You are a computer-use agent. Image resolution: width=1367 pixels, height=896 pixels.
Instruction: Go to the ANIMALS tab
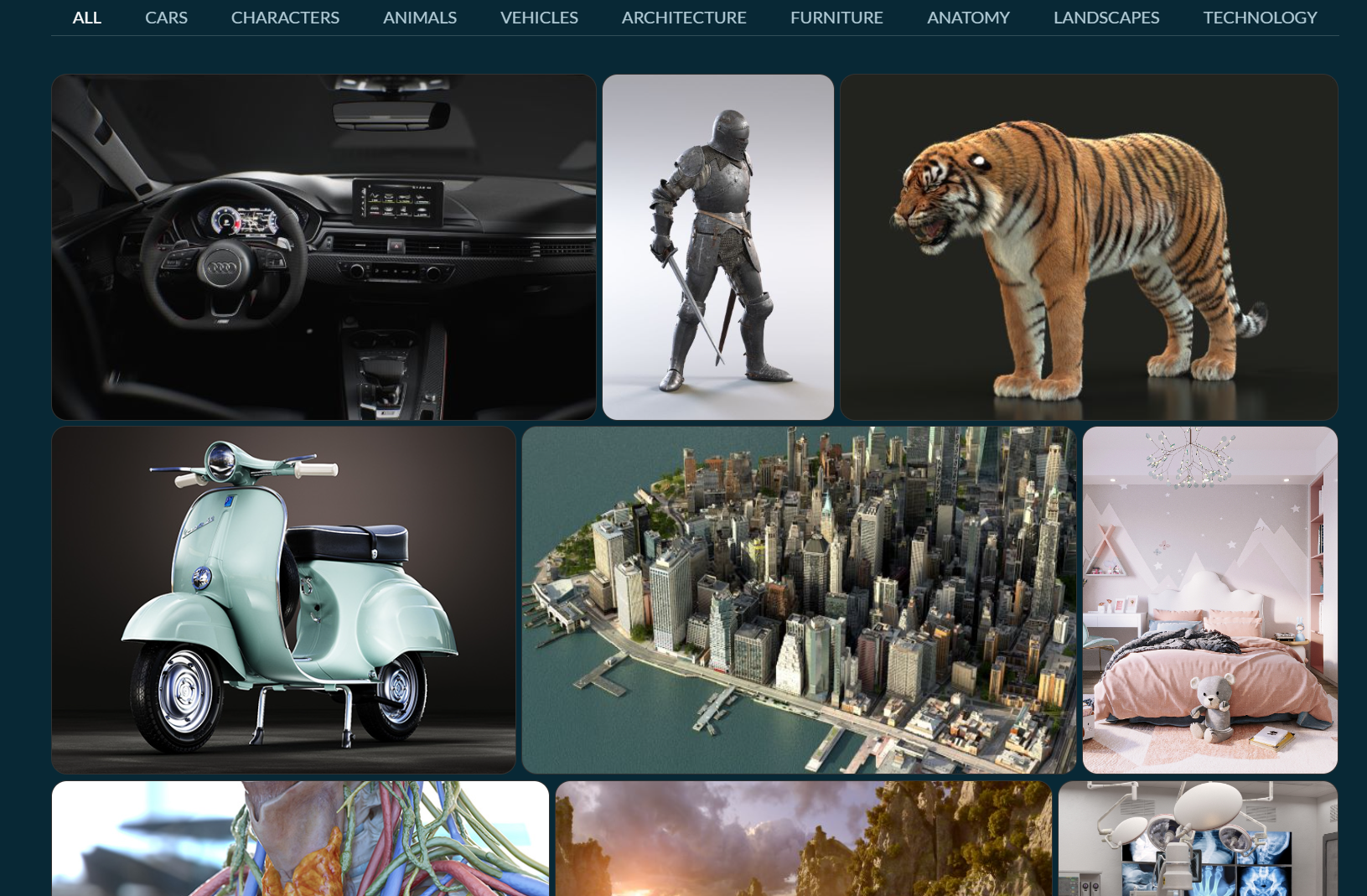coord(419,18)
